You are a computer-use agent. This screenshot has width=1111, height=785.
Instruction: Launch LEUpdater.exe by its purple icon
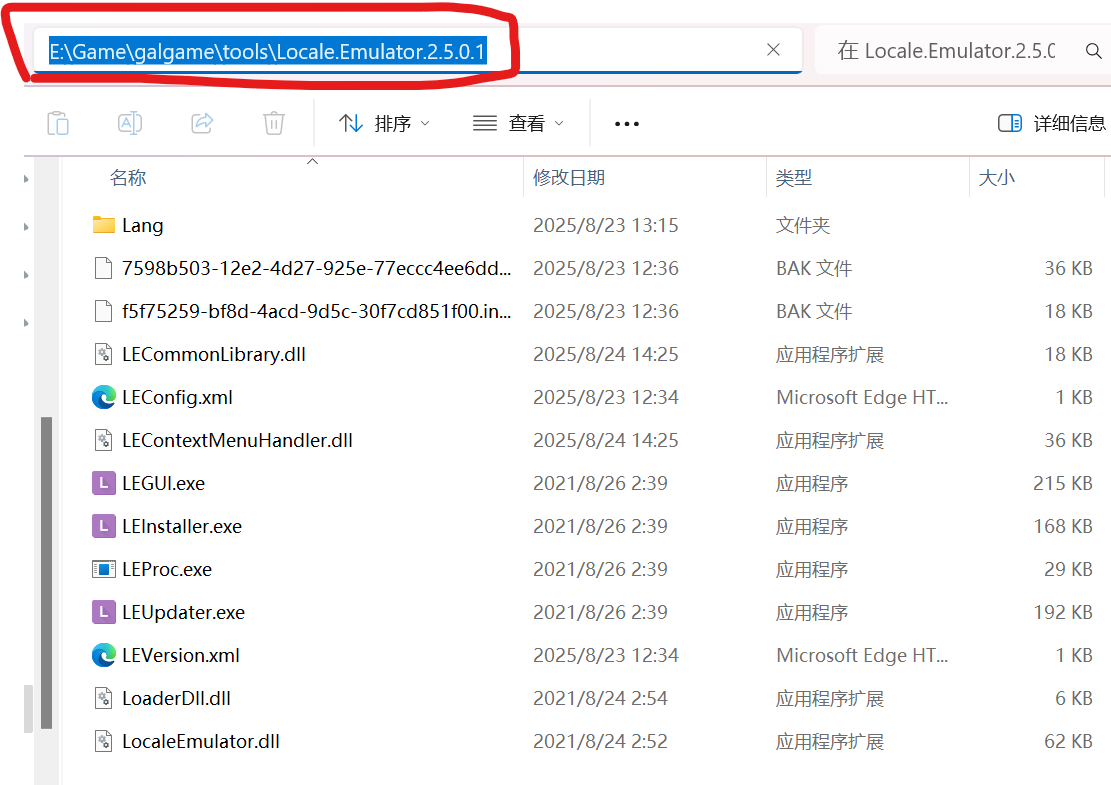tap(102, 612)
